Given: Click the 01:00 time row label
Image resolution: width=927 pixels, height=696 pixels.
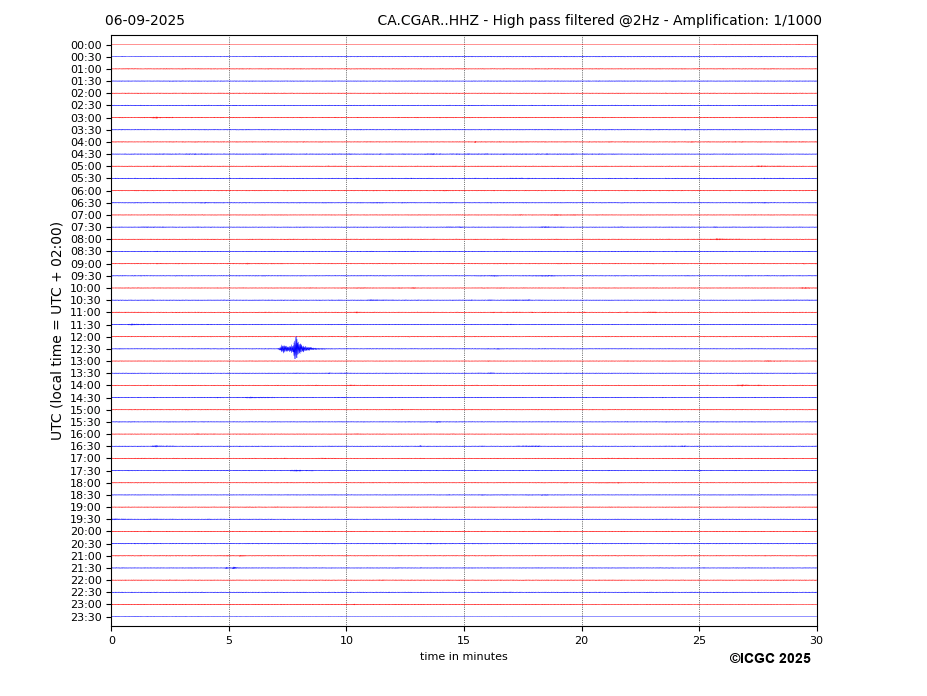Looking at the screenshot, I should pyautogui.click(x=86, y=70).
